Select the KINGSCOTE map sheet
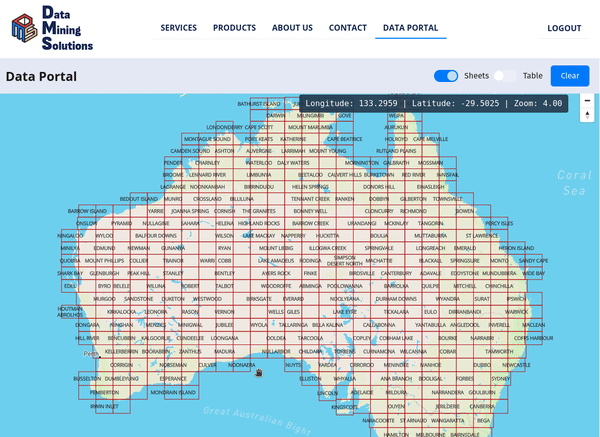 [345, 407]
